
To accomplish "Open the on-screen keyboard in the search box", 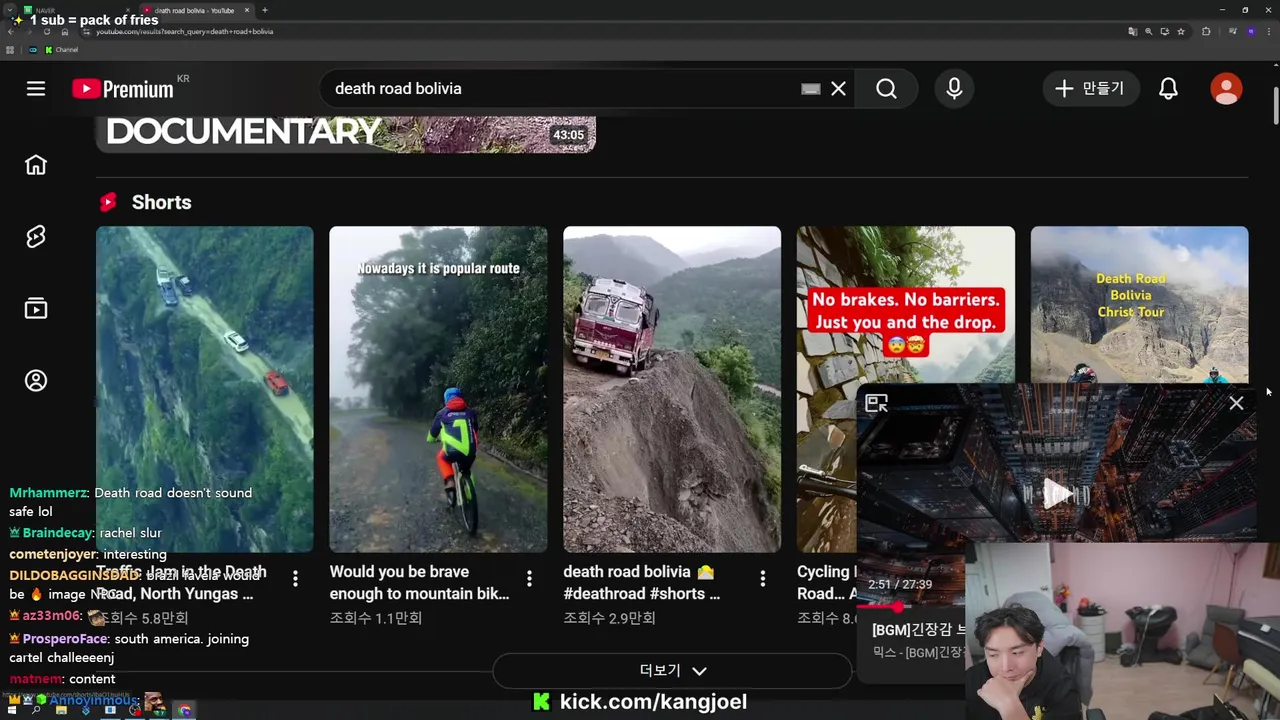I will point(811,89).
